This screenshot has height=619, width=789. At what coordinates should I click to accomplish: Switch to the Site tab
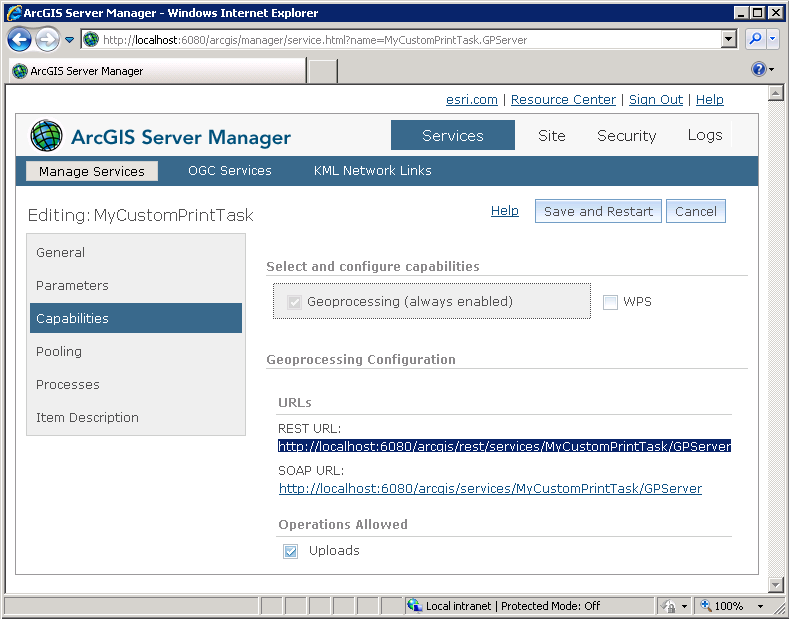551,135
